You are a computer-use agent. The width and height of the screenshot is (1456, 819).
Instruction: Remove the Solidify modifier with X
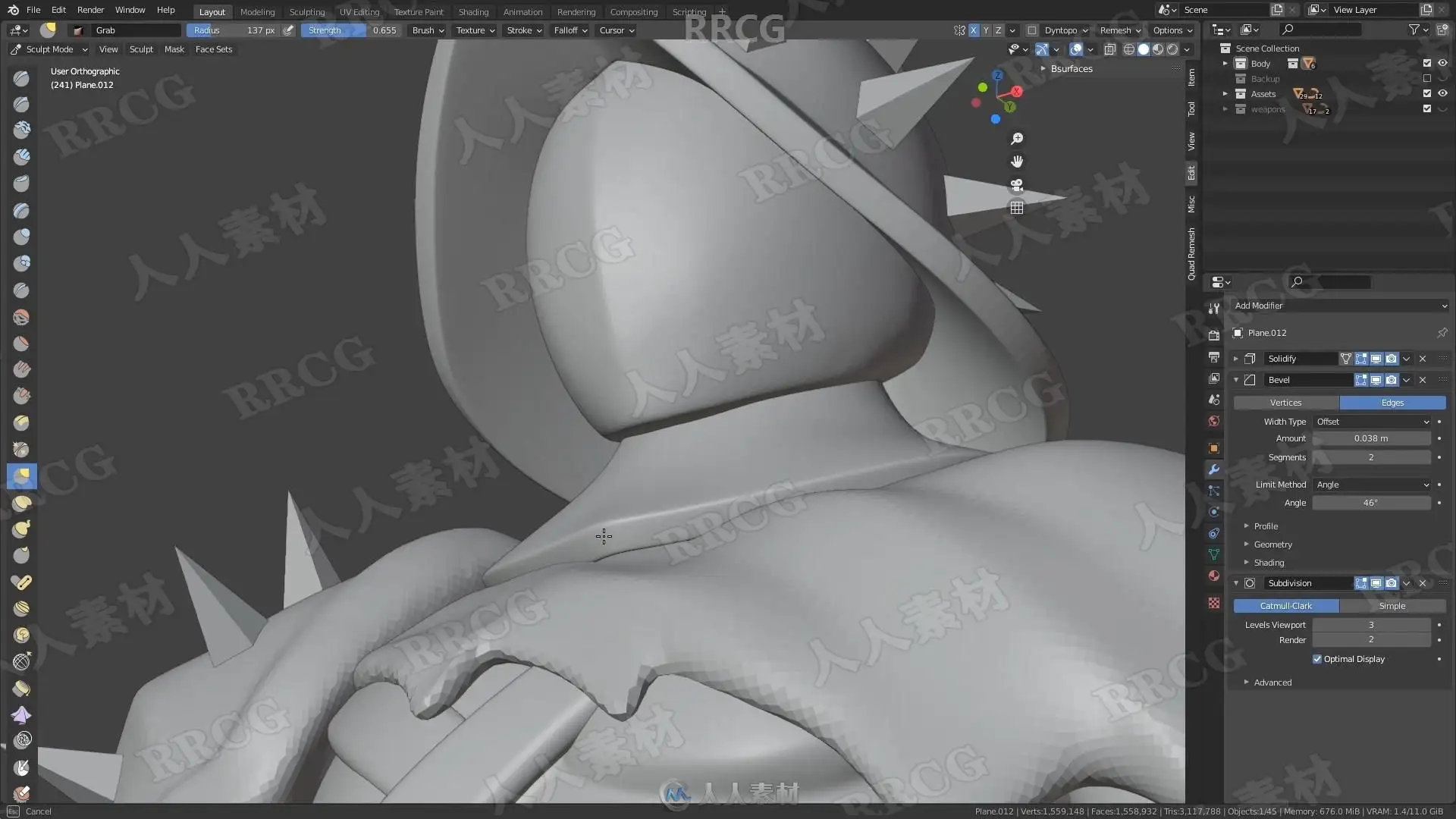click(1423, 359)
